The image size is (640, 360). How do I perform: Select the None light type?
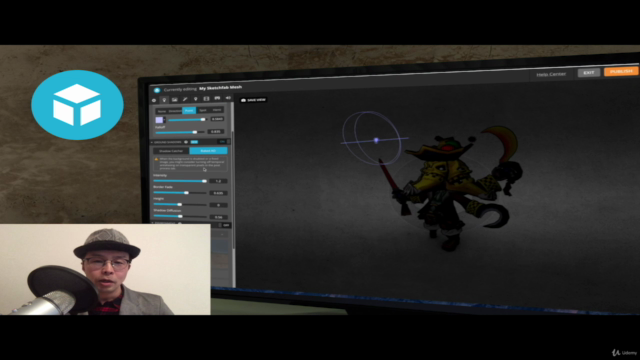pyautogui.click(x=162, y=111)
